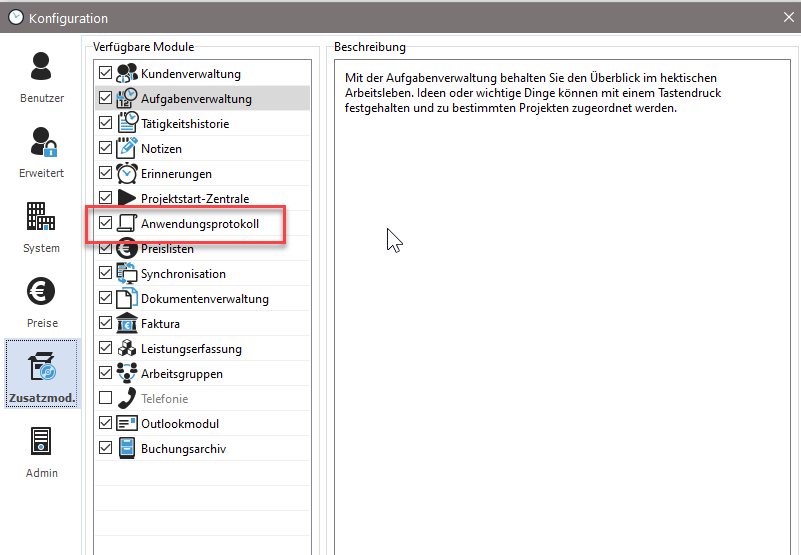Disable the Outlookmodul checkbox
Screen dimensions: 801x555
[x=105, y=423]
